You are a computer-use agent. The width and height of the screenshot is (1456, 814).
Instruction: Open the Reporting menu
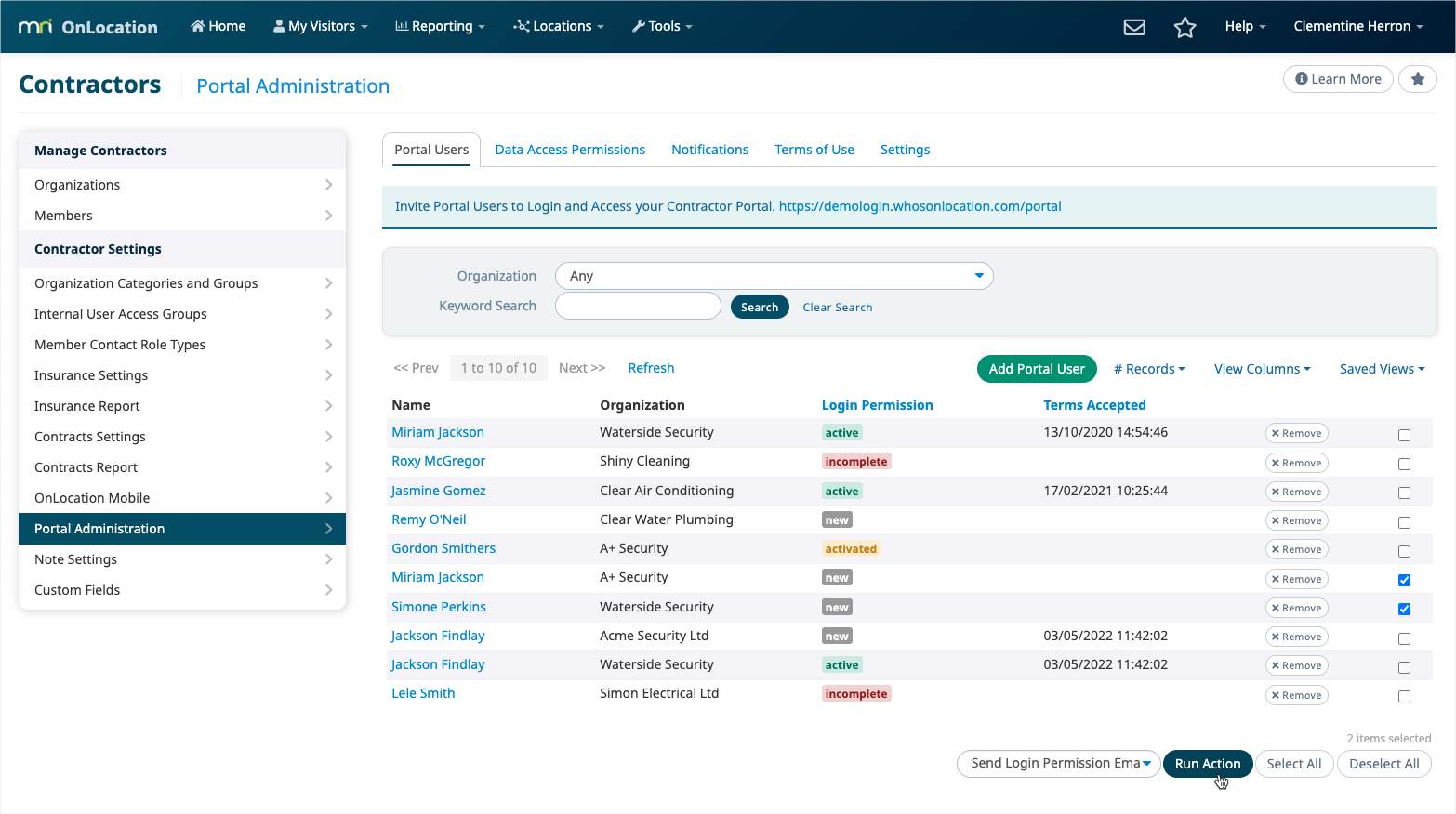click(441, 26)
